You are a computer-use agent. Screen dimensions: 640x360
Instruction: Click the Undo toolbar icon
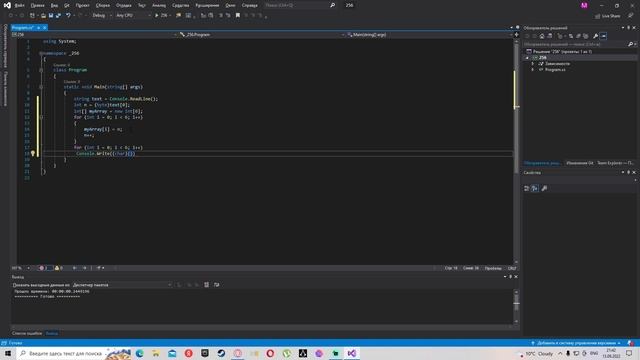point(68,16)
